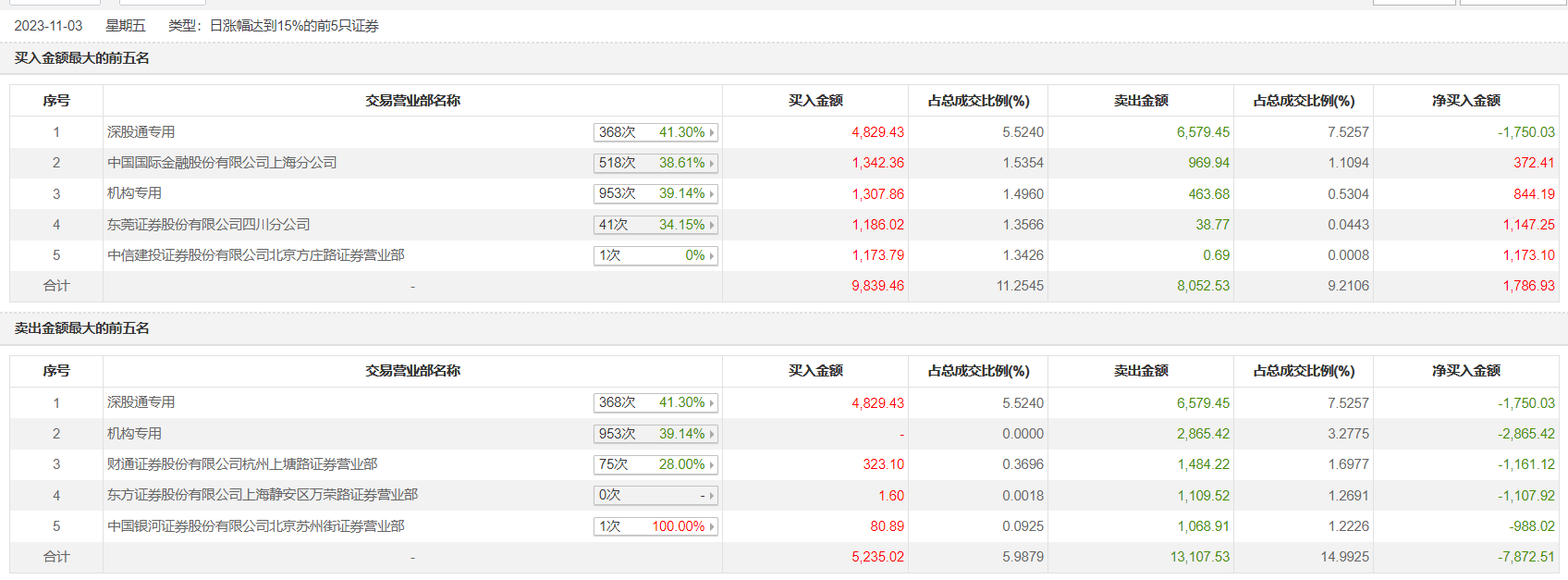This screenshot has height=580, width=1568.
Task: Click 卖出金额 header in the top-buyers table
Action: pyautogui.click(x=1140, y=101)
